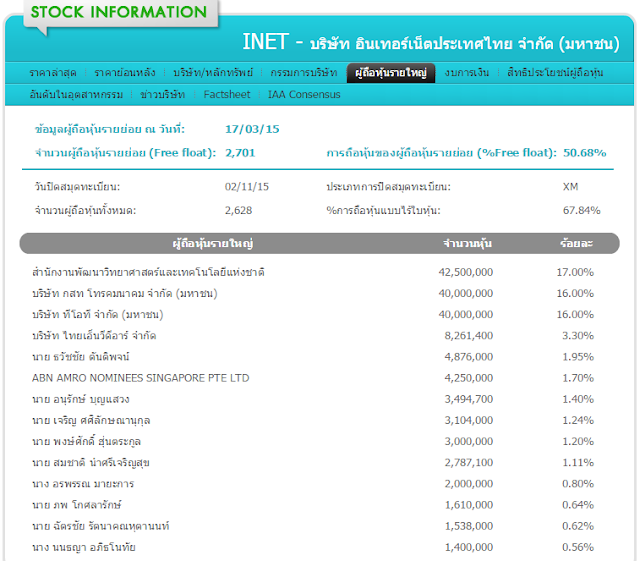Image resolution: width=640 pixels, height=561 pixels.
Task: Select the นาย ฉัตรชัย รัตนาคณหุตานนท์ row
Action: (313, 526)
